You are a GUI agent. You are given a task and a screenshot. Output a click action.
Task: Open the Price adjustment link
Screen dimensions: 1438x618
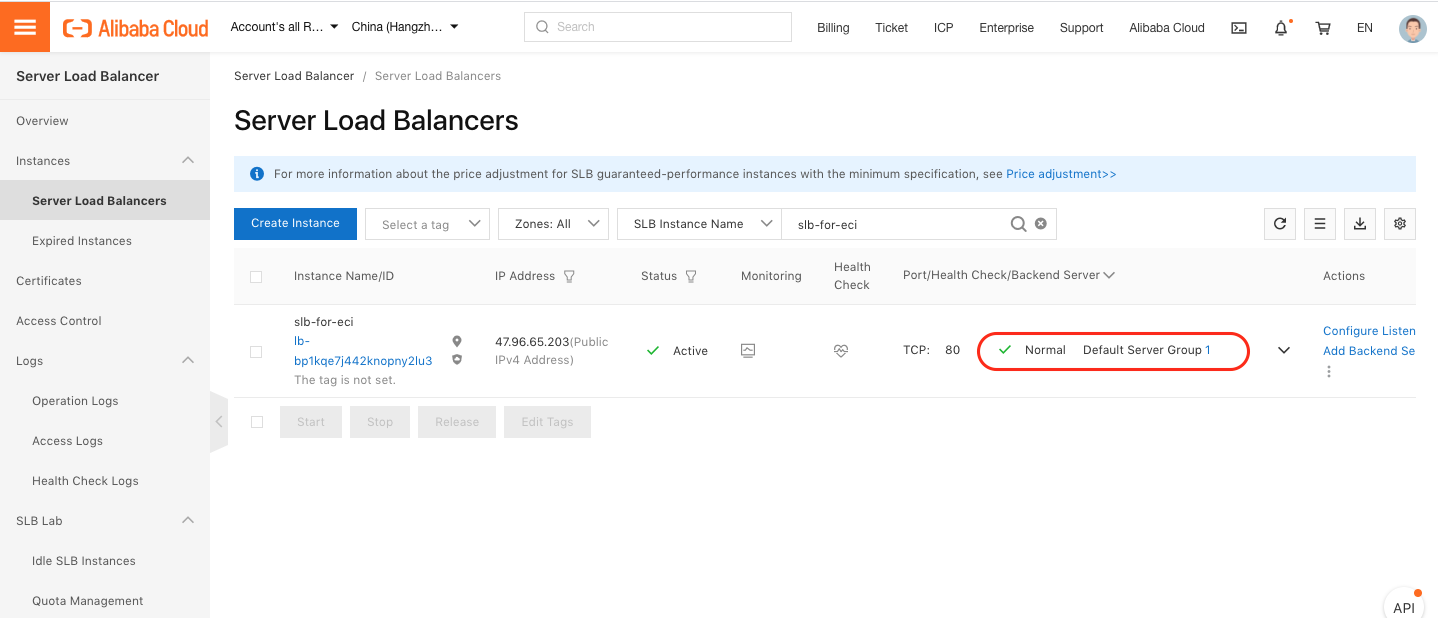(1061, 174)
